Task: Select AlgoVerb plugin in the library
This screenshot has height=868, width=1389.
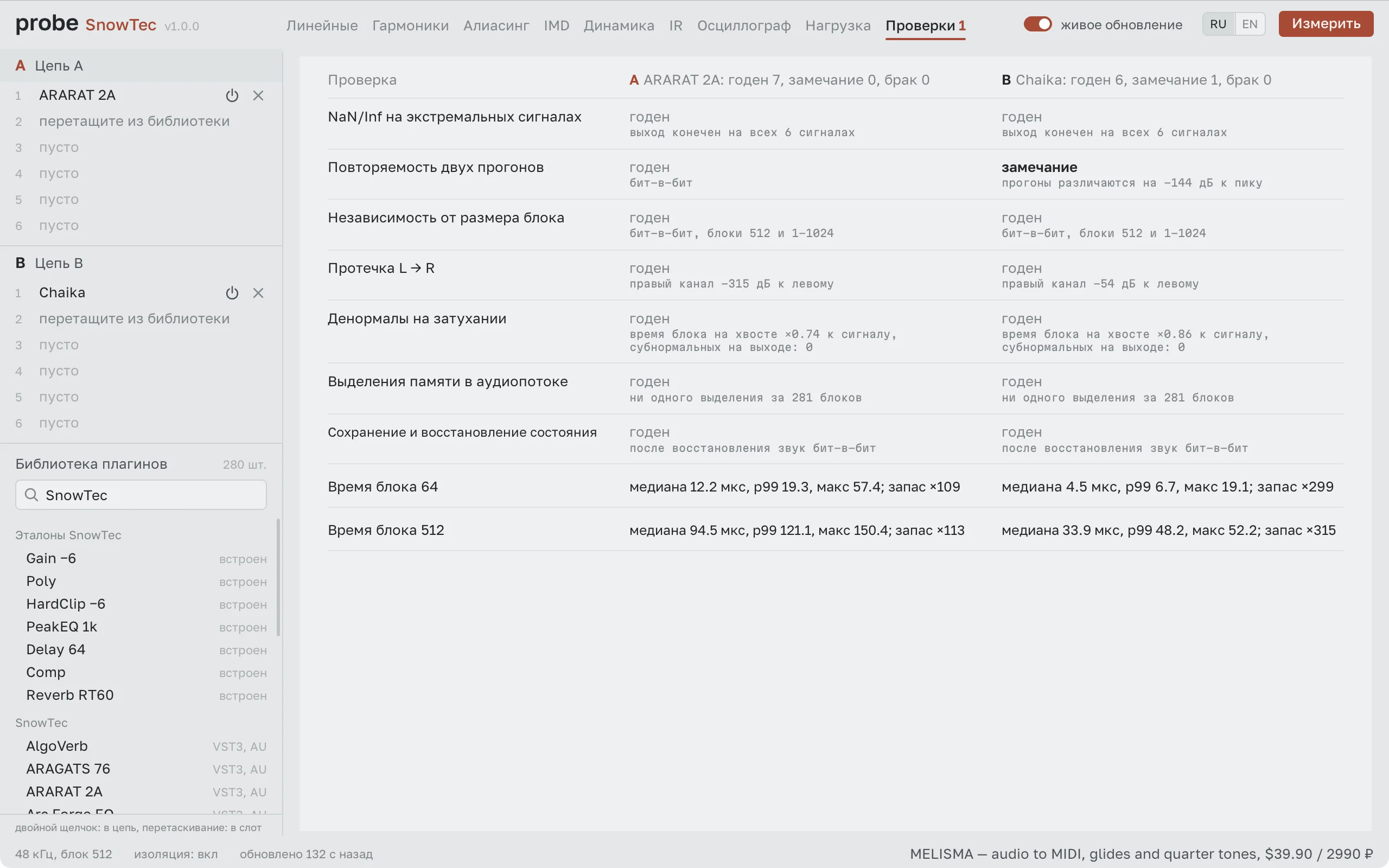Action: point(141,746)
